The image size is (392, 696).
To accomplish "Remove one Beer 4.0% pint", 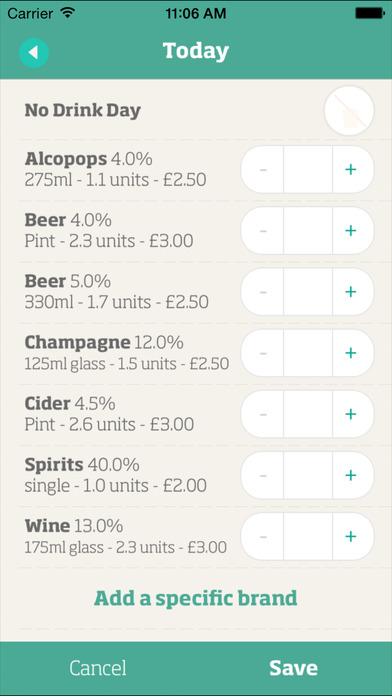I will [262, 230].
